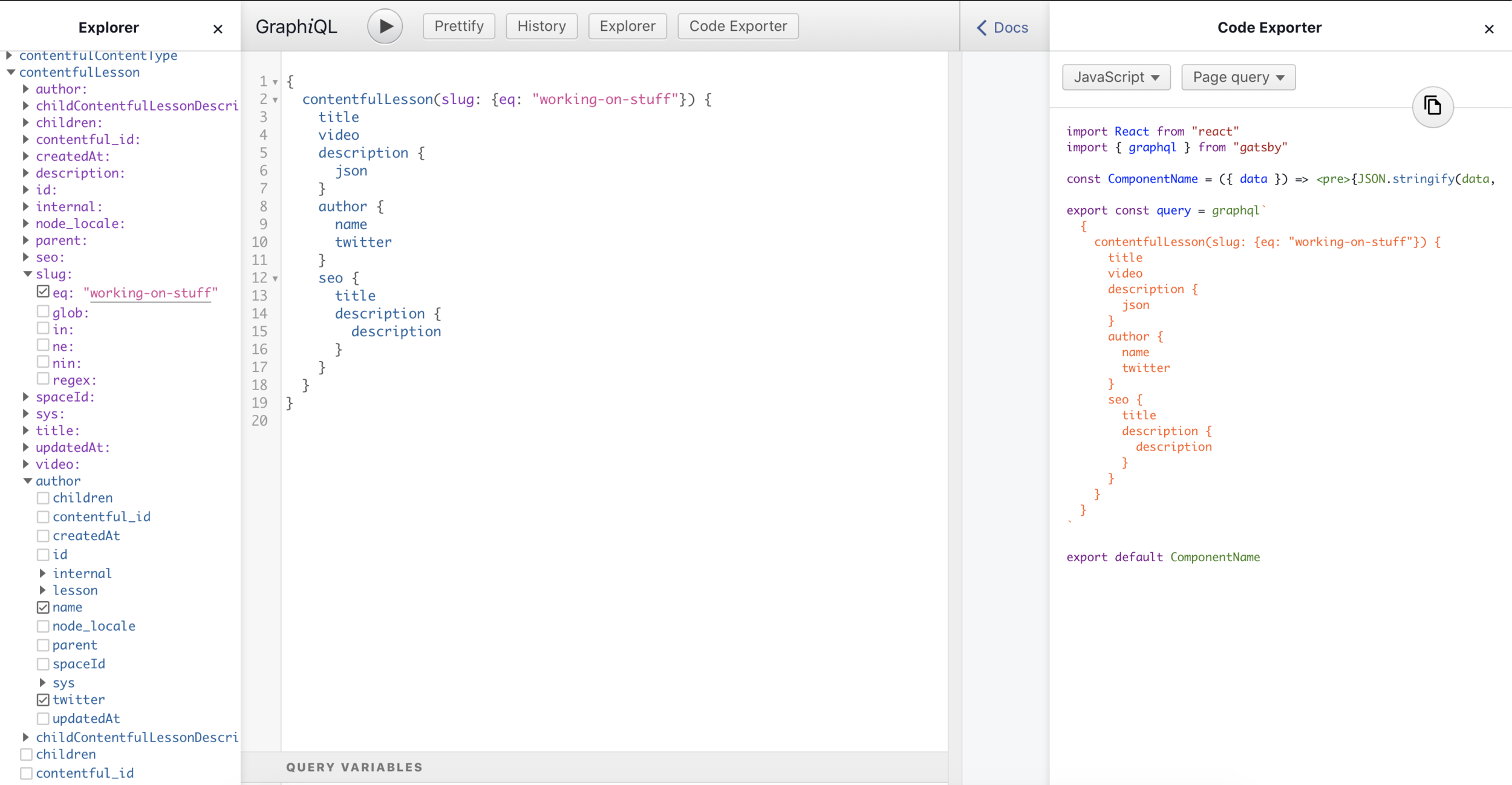
Task: Uncheck the author name field checkbox
Action: [43, 607]
